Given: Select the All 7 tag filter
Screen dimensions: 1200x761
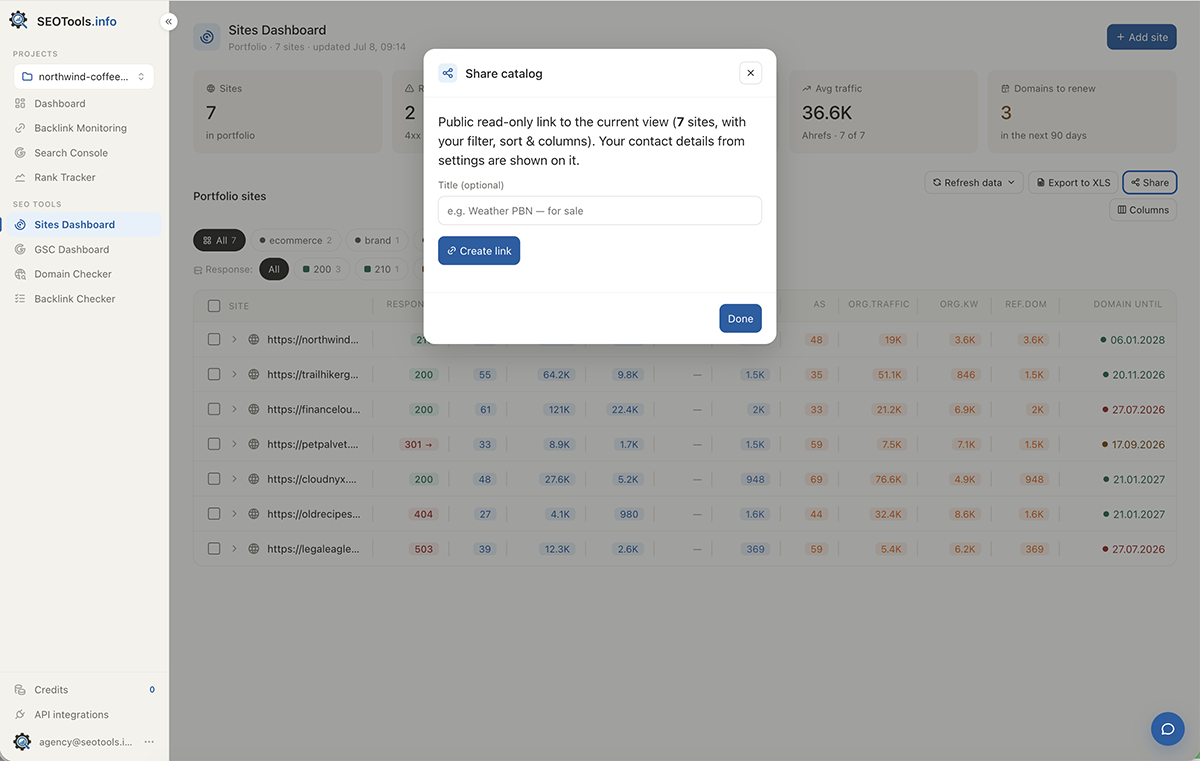Looking at the screenshot, I should (219, 241).
